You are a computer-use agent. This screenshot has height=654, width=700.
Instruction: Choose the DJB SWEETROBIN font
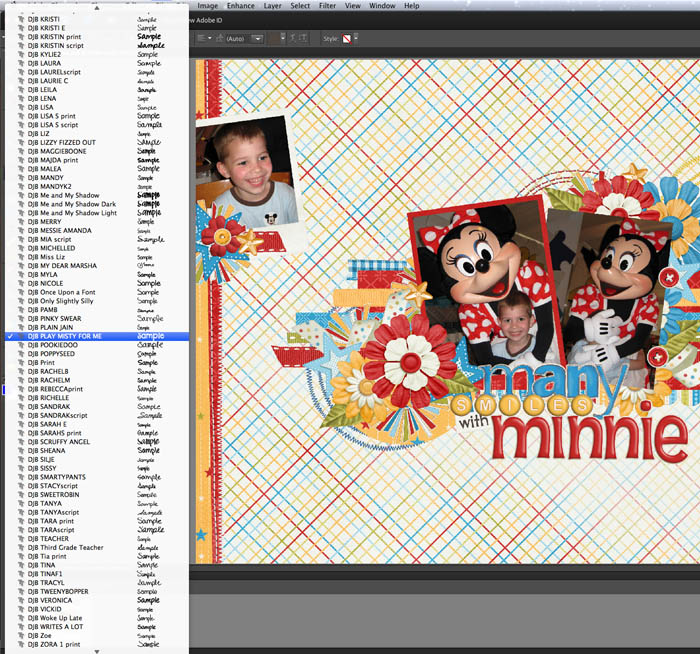[97, 495]
